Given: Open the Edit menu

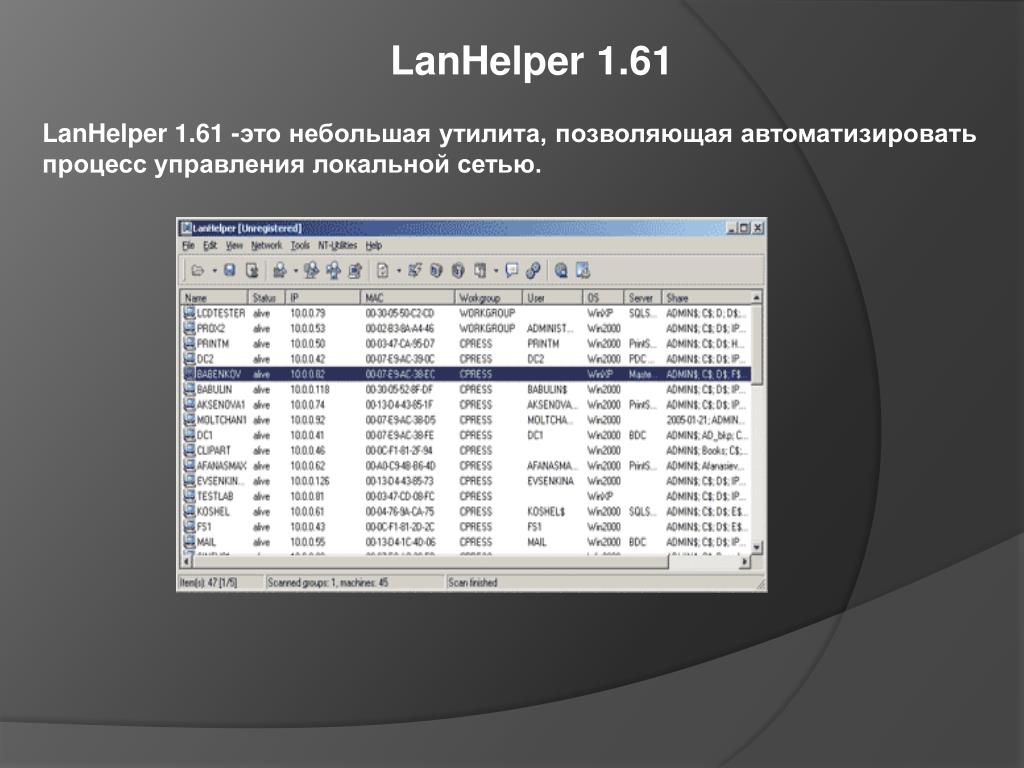Looking at the screenshot, I should (x=210, y=246).
